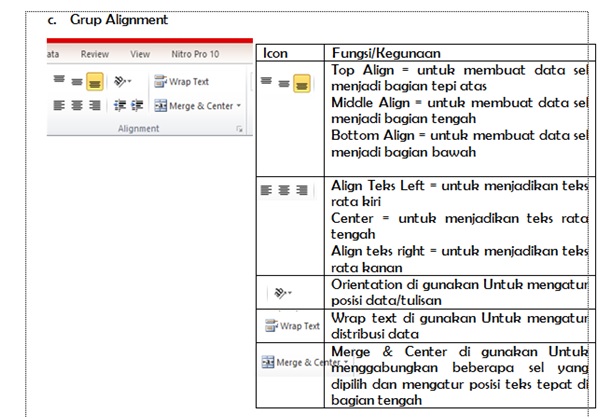Click the text "posisi data/tulisan"
611x419 pixels.
(x=386, y=301)
